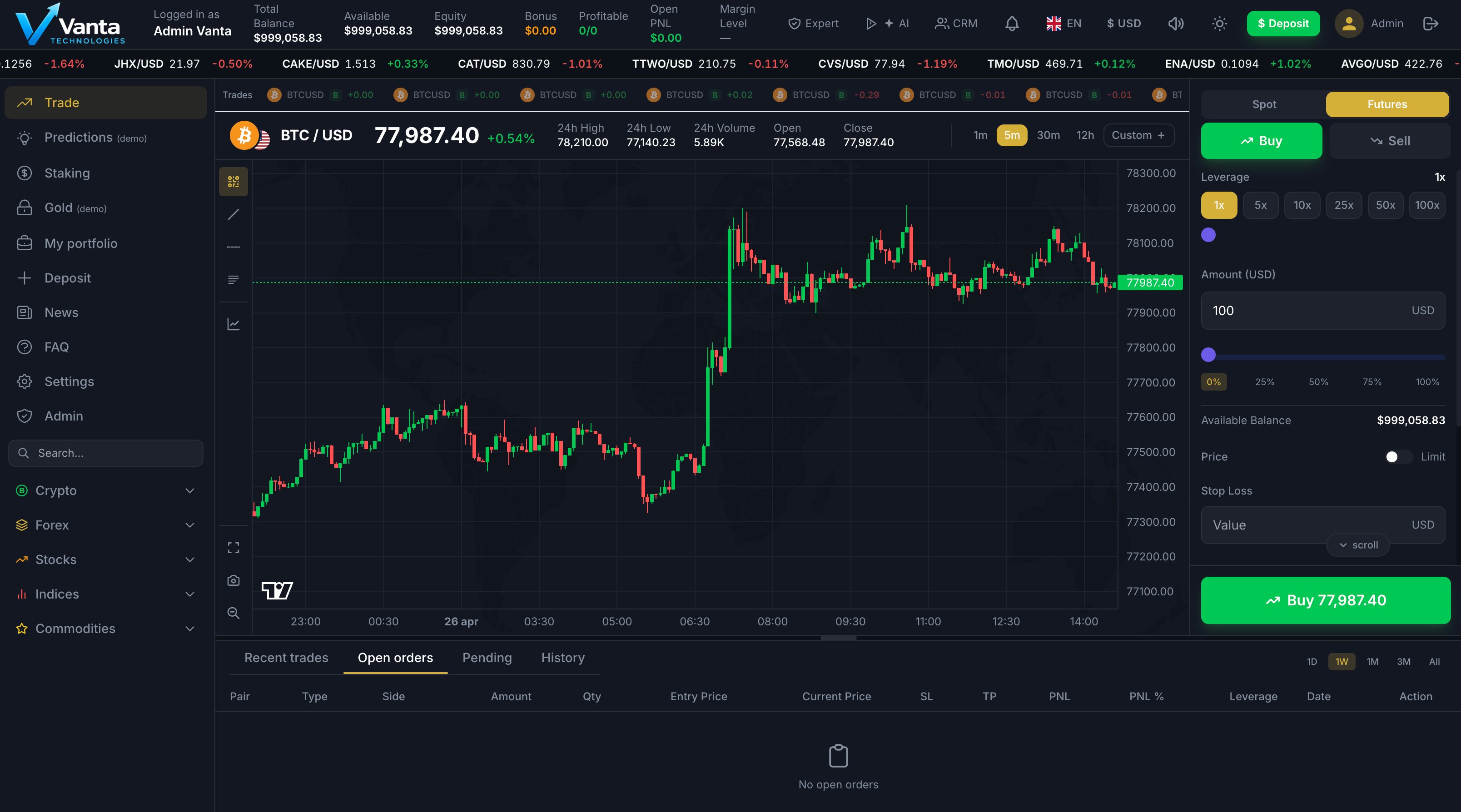
Task: Click the Buy 77,987.40 button
Action: coord(1326,600)
